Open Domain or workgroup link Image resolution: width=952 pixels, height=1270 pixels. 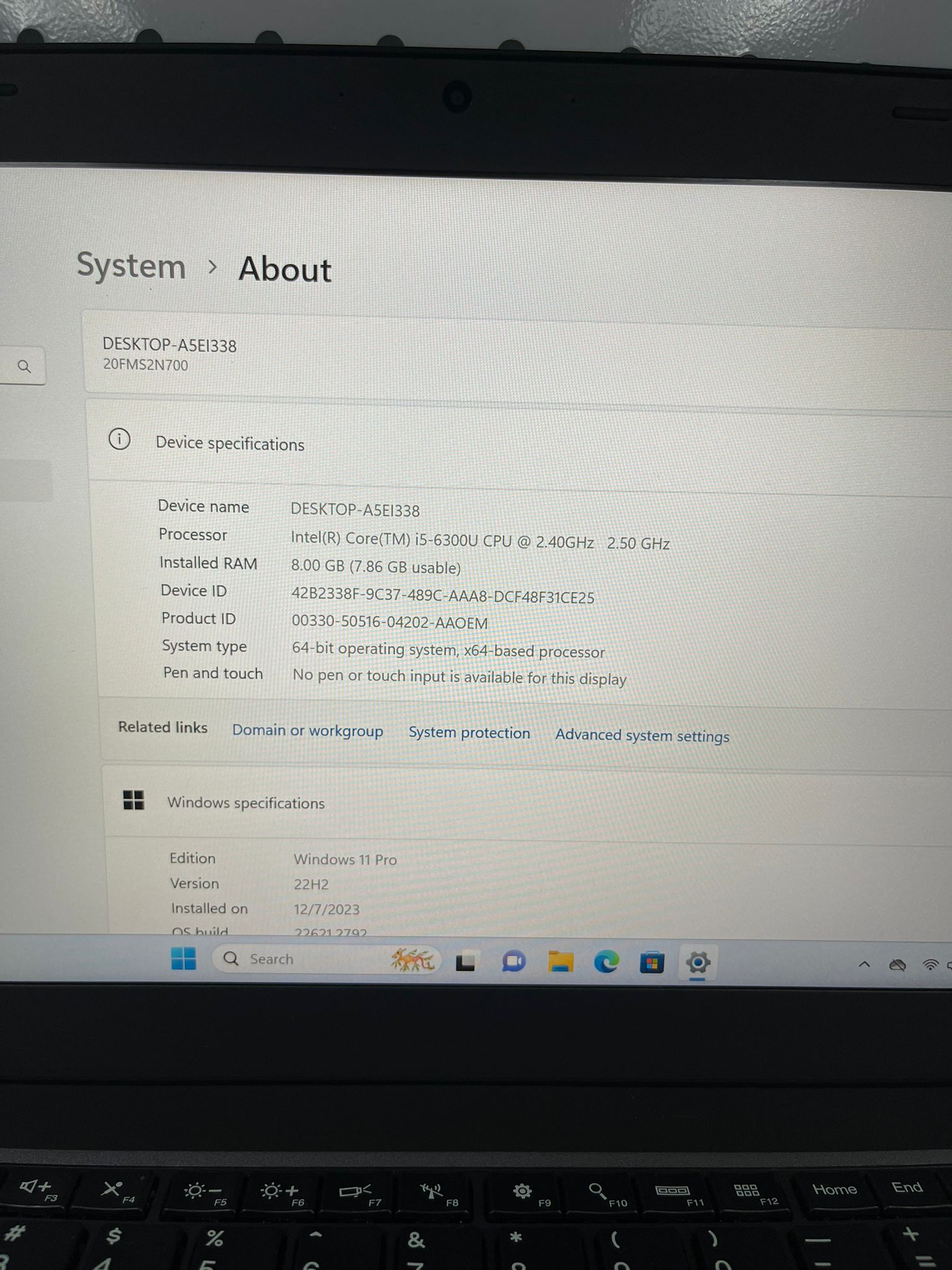(x=307, y=730)
